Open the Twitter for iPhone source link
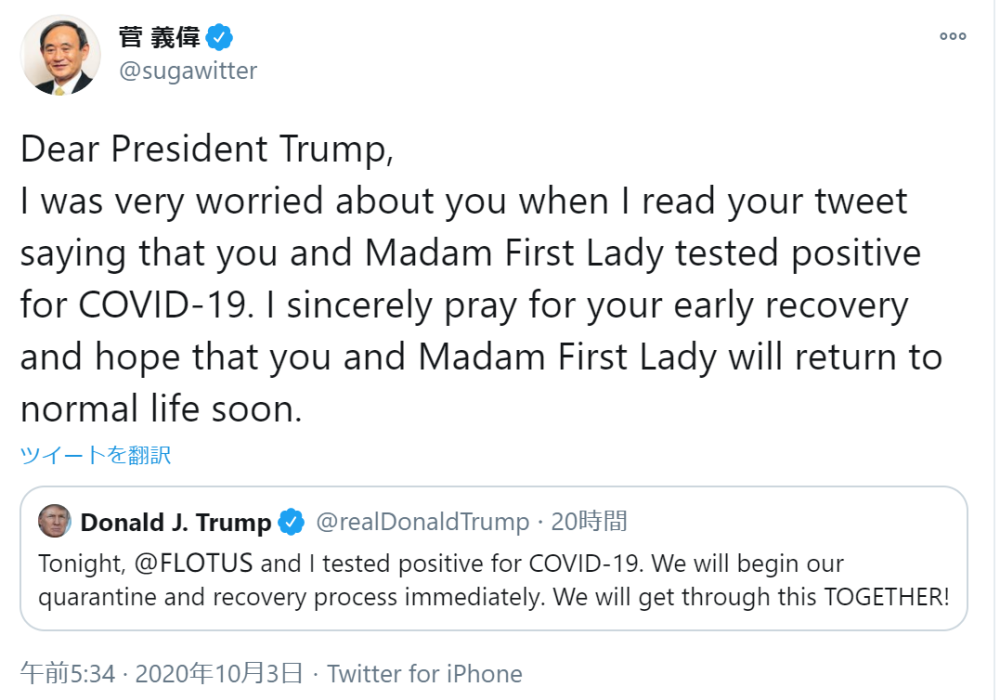The height and width of the screenshot is (700, 1000). pyautogui.click(x=424, y=675)
